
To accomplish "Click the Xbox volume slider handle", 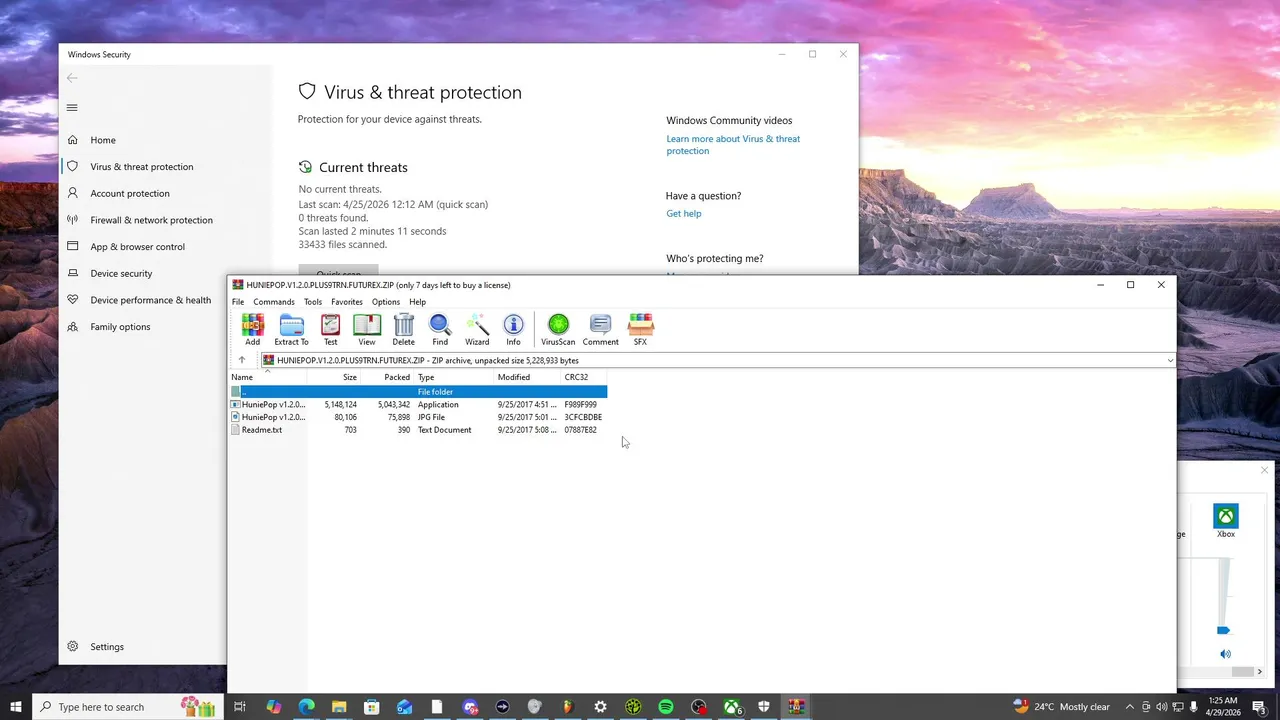I will [1223, 631].
